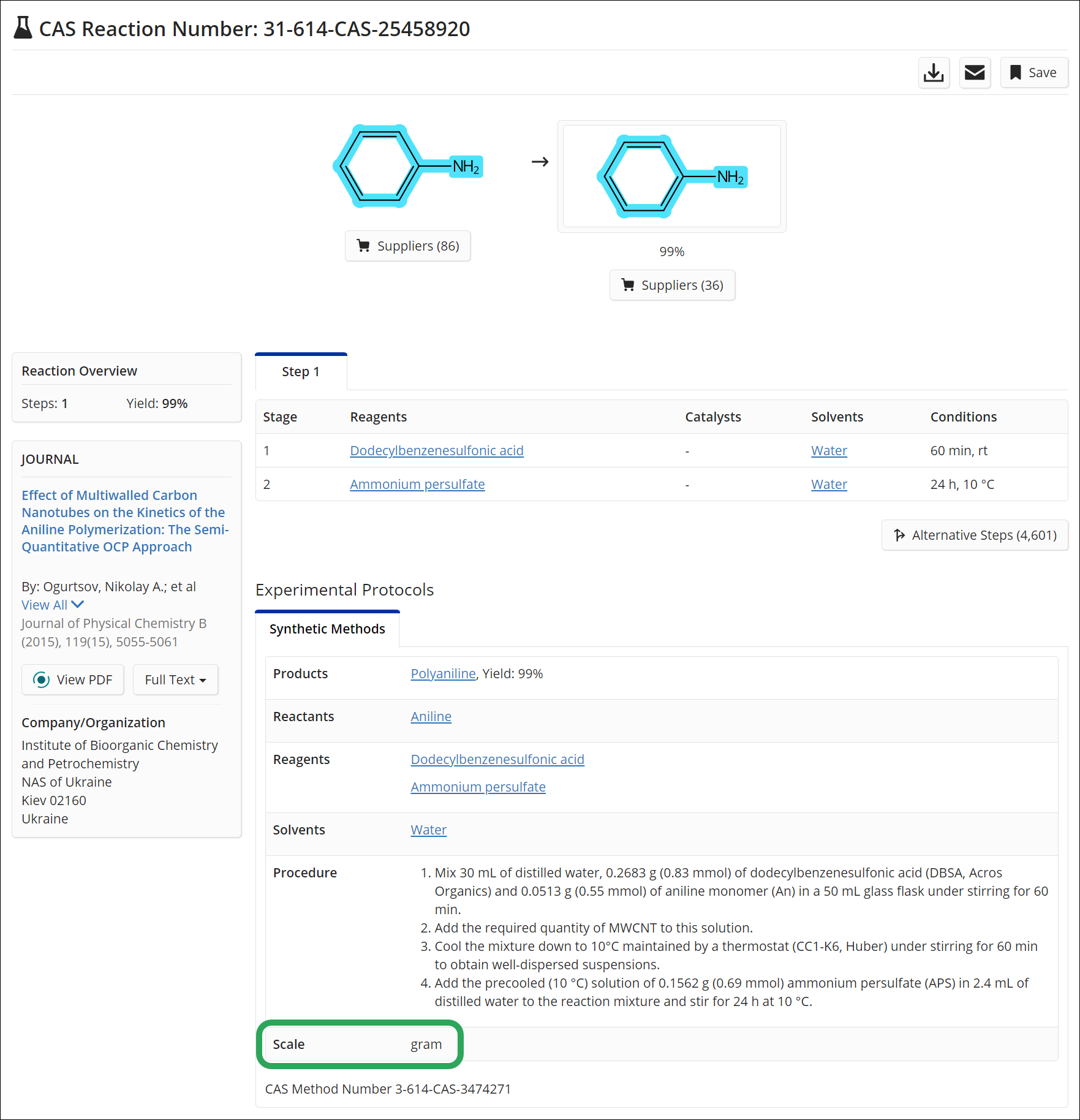Select the Synthetic Methods tab
This screenshot has height=1120, width=1080.
[x=327, y=629]
